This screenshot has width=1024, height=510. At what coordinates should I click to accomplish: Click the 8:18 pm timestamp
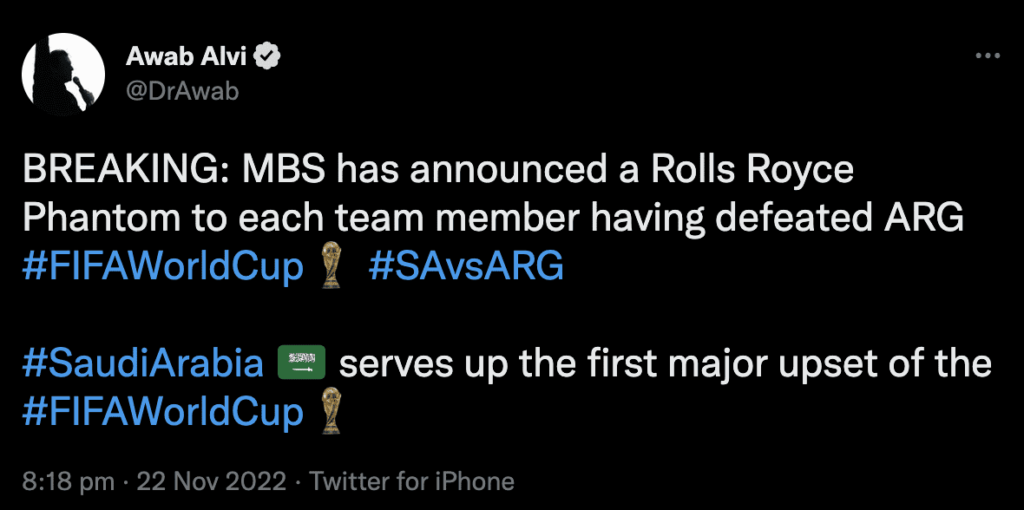69,483
